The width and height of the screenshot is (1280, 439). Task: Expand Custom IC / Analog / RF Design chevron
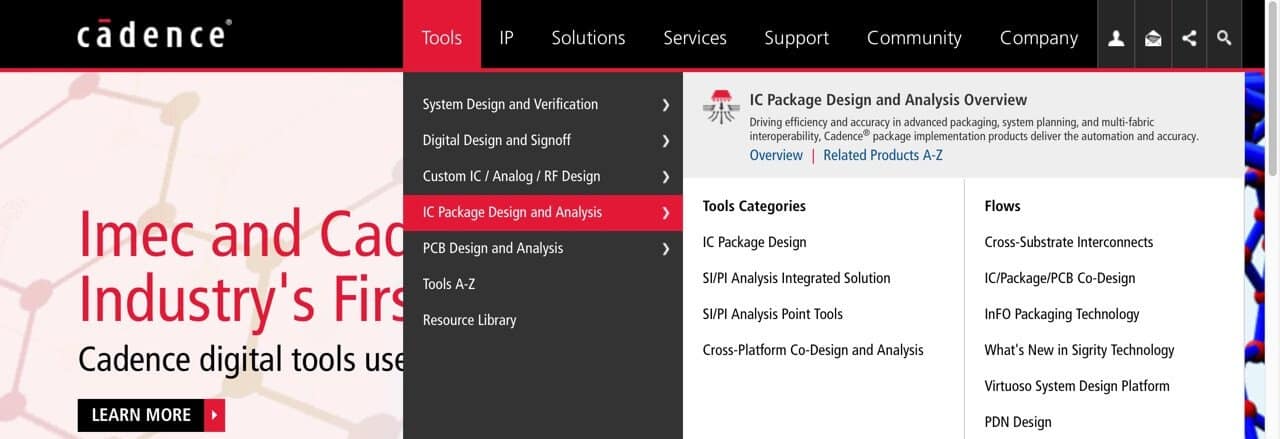click(x=666, y=177)
